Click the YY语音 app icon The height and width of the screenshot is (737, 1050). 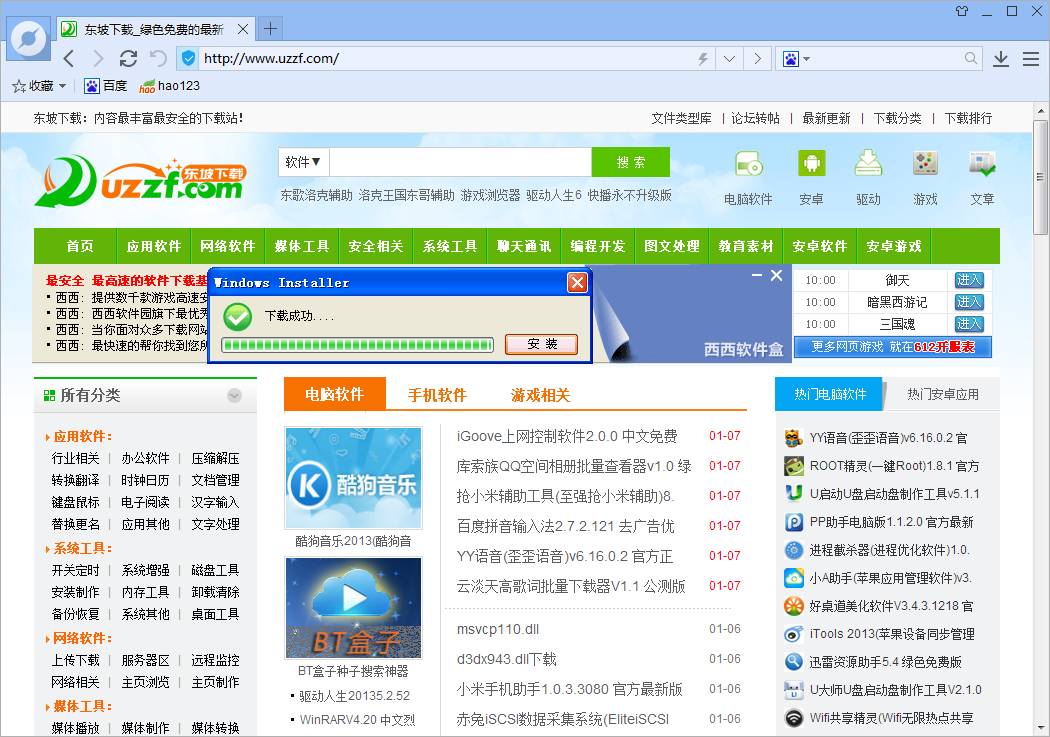coord(794,438)
